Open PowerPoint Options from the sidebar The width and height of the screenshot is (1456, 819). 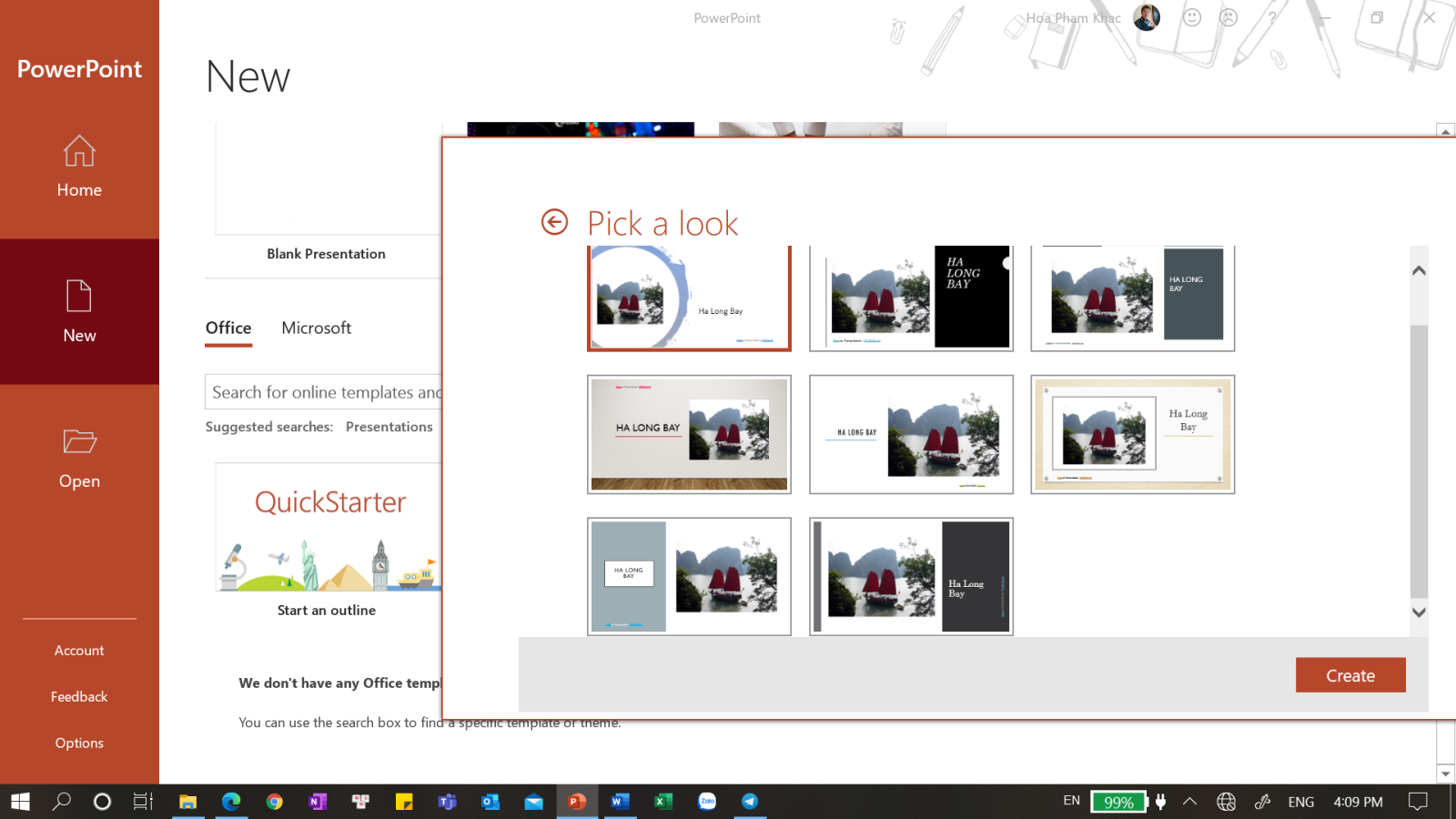tap(79, 743)
